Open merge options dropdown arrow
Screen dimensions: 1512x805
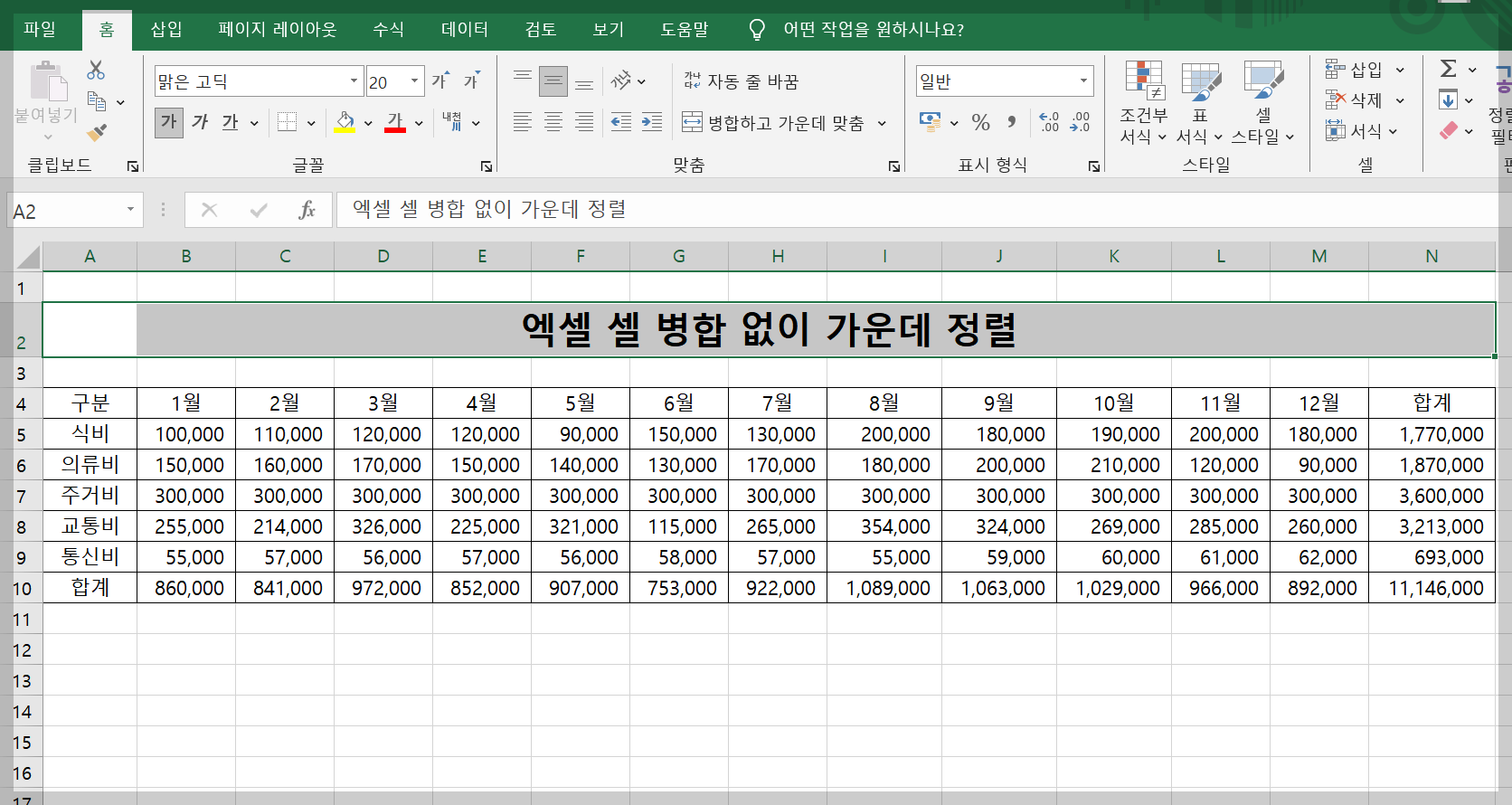pos(882,123)
